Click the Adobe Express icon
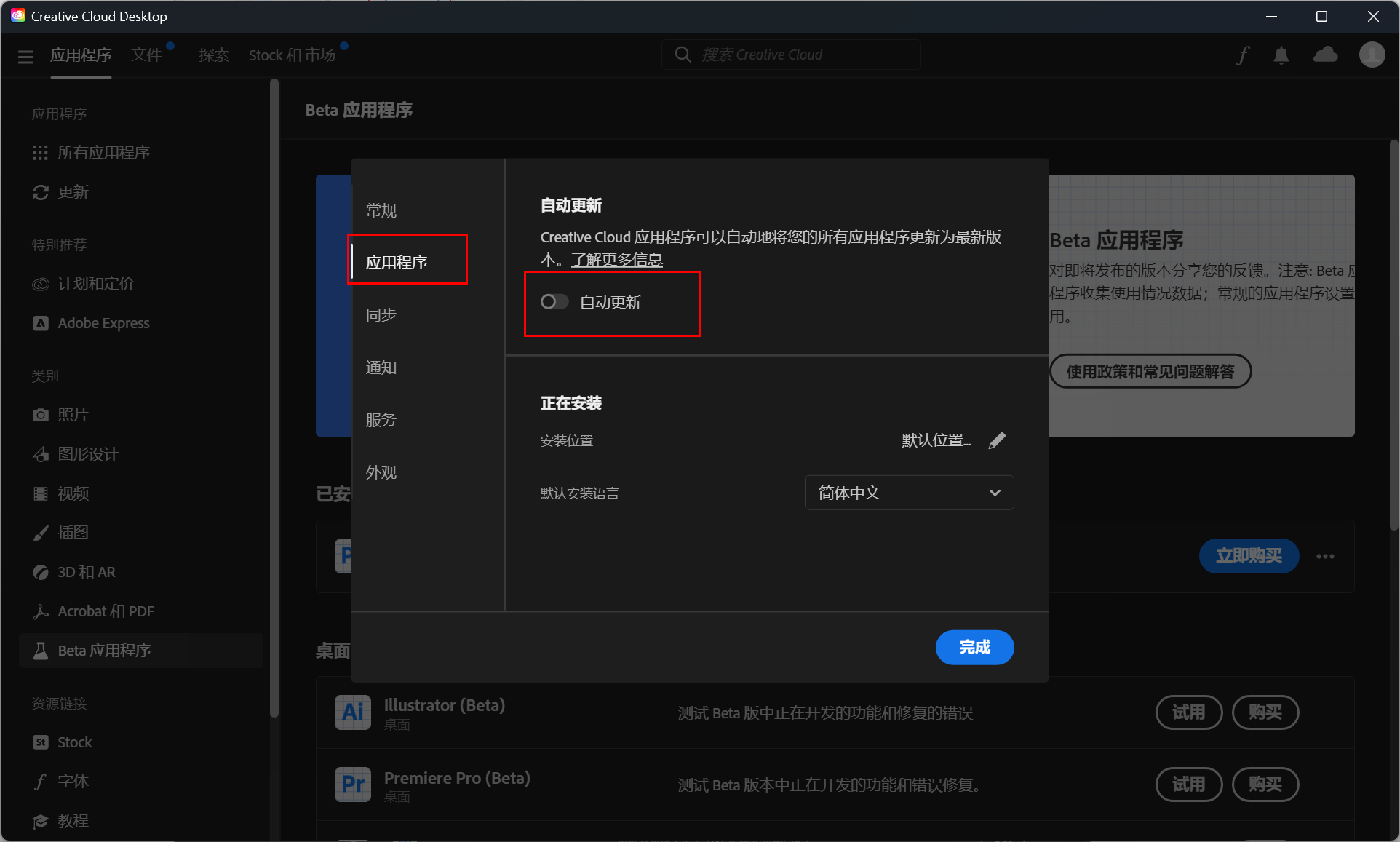Image resolution: width=1400 pixels, height=842 pixels. [x=41, y=323]
